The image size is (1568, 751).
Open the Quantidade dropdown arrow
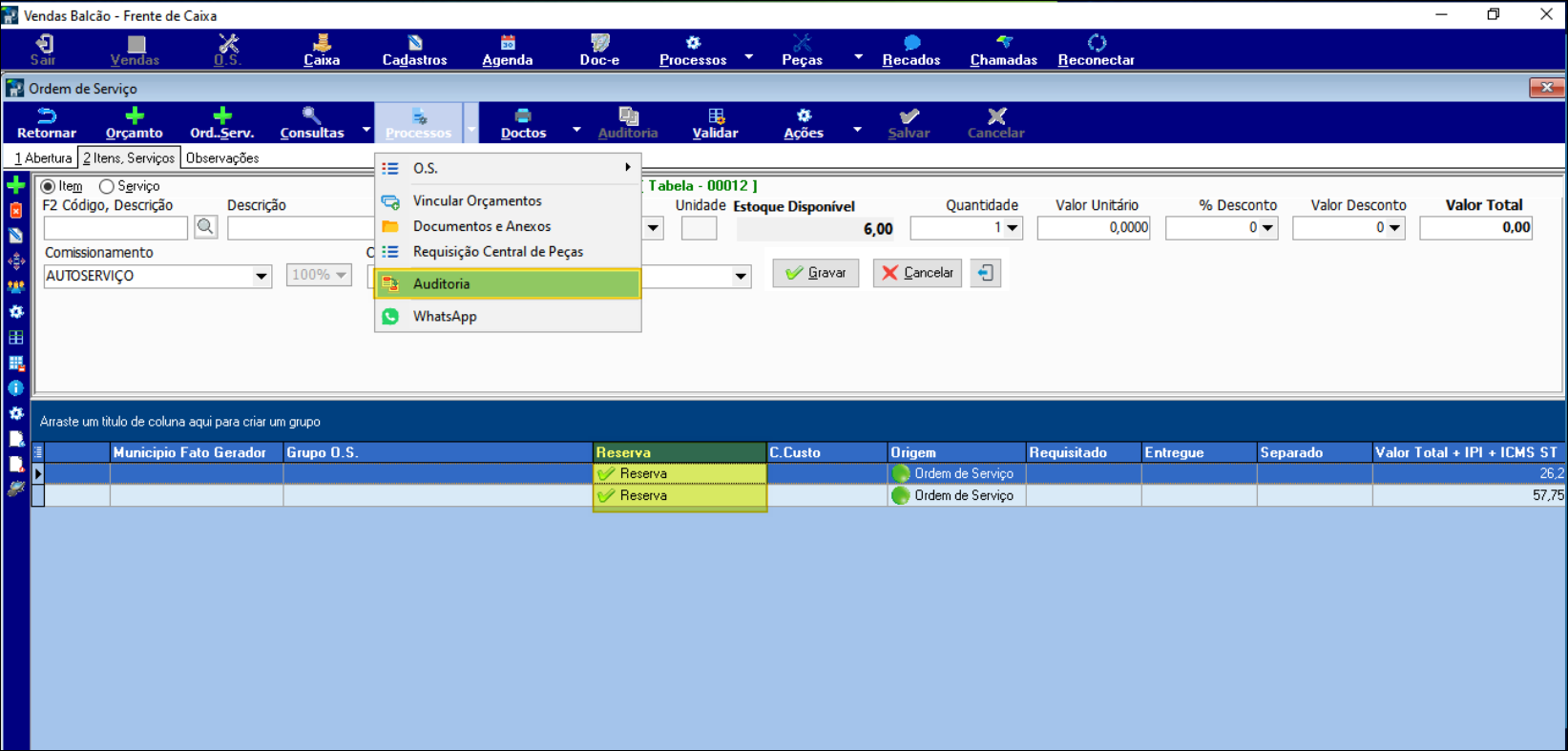1013,228
